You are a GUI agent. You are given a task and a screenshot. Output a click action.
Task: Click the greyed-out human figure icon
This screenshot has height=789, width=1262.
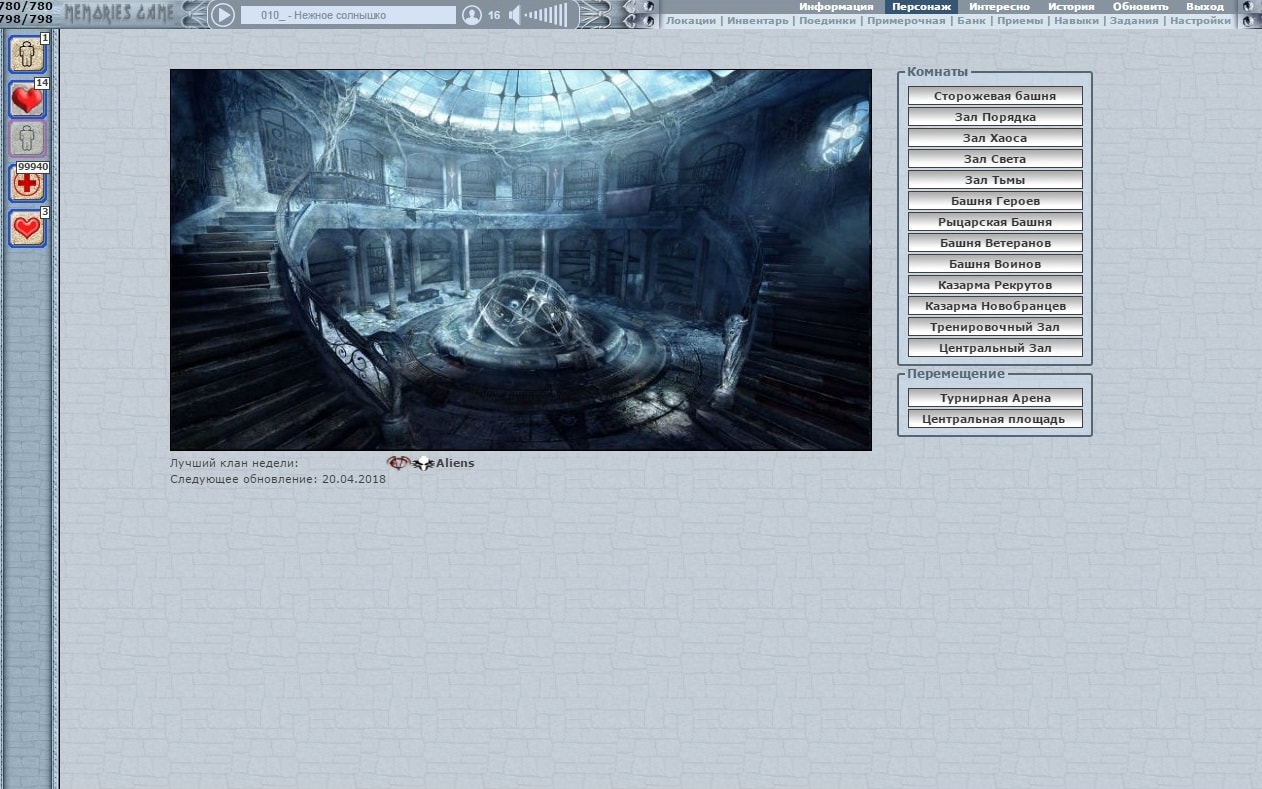[27, 139]
